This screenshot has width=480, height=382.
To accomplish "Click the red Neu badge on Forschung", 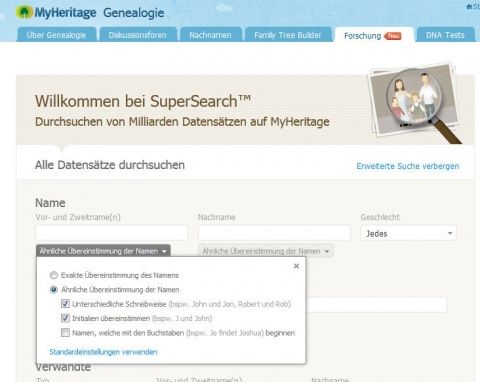I will pos(393,36).
